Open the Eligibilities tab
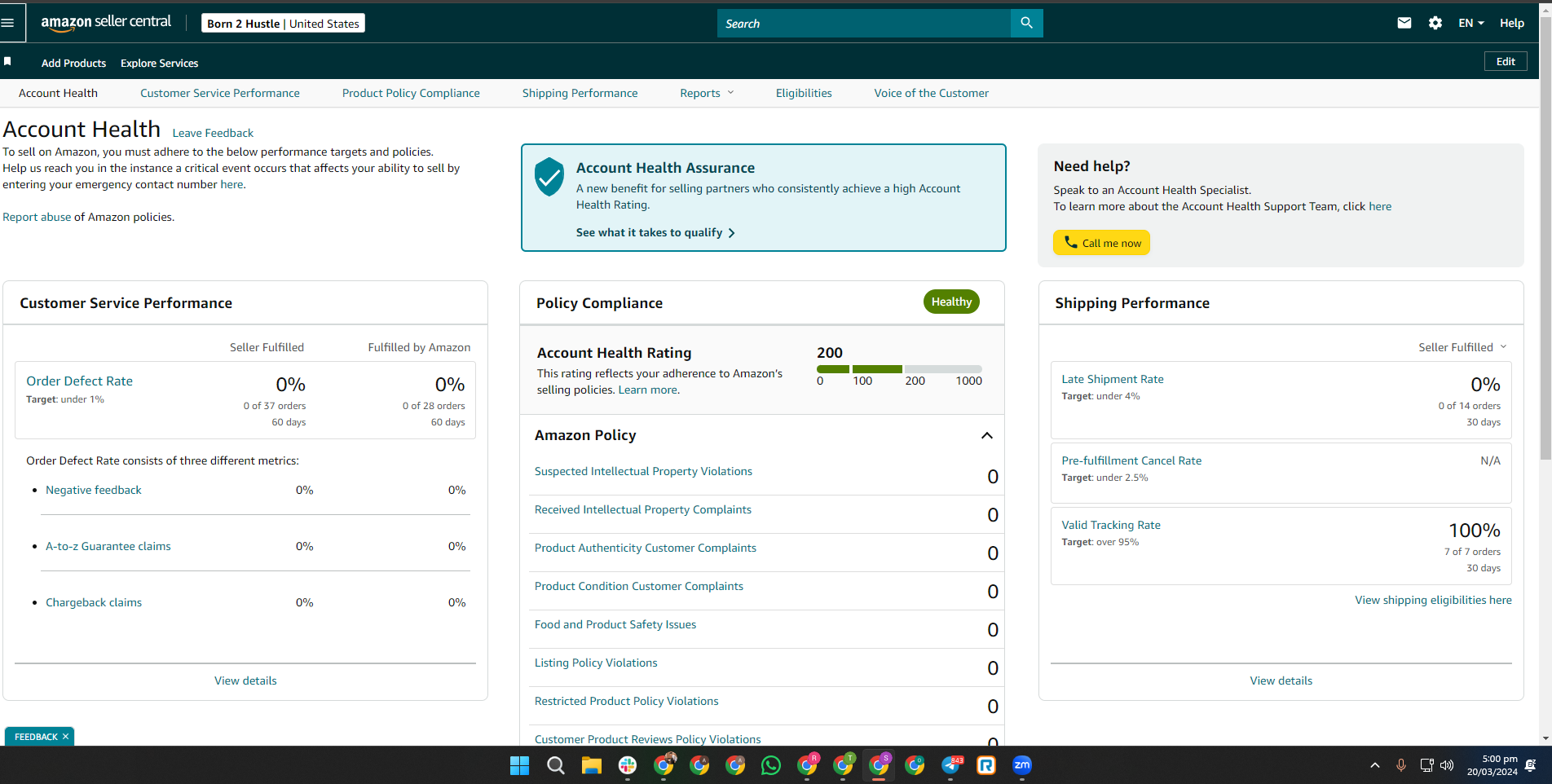This screenshot has width=1552, height=784. point(804,93)
